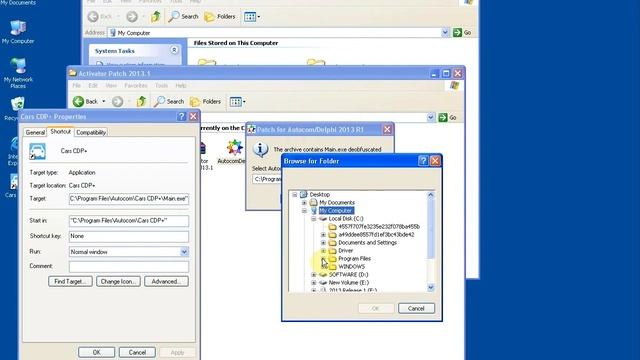Click Folders in My Computer window toolbar
The height and width of the screenshot is (360, 640).
tap(220, 17)
